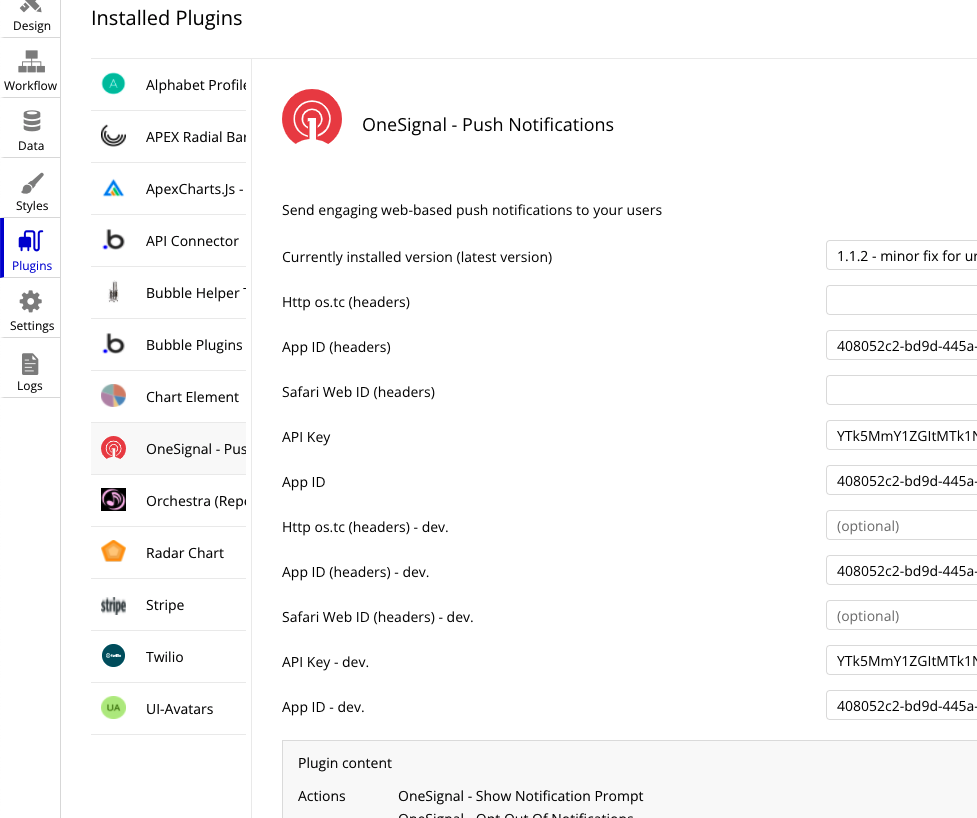Select the Plugins tab in sidebar
The width and height of the screenshot is (977, 818).
(x=31, y=248)
